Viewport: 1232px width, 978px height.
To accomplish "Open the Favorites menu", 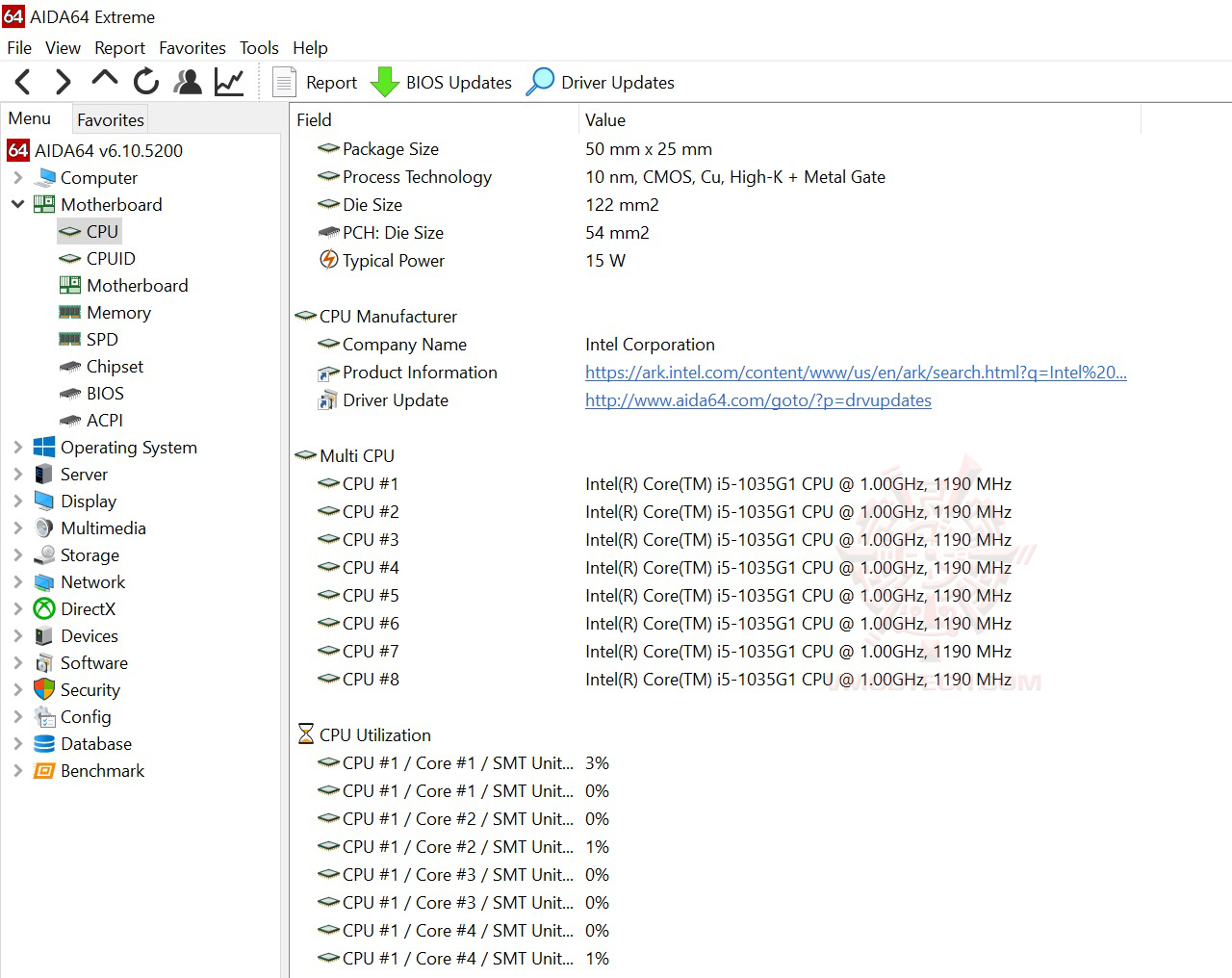I will [x=192, y=47].
